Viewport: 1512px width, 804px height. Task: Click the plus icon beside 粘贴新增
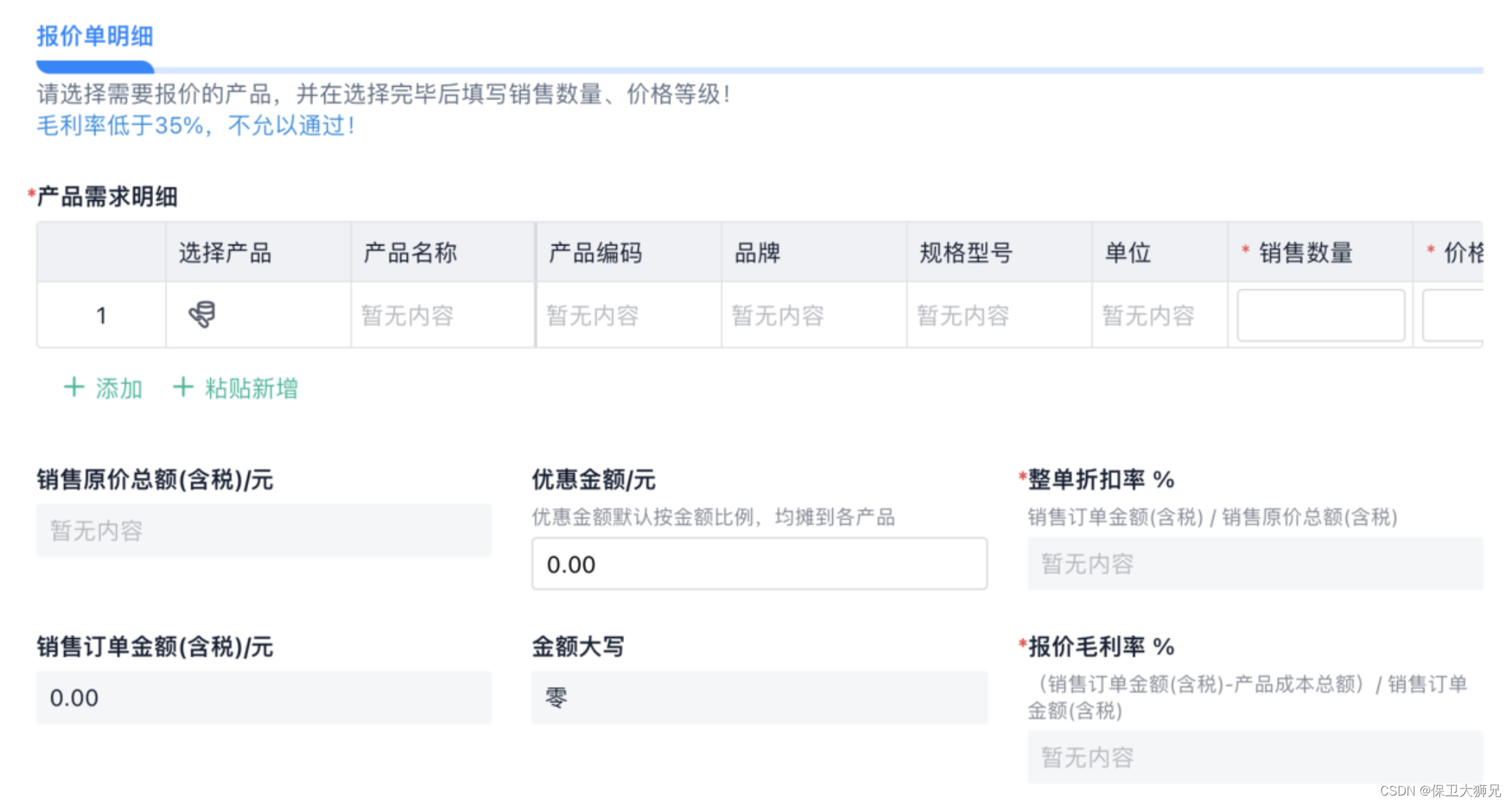(x=183, y=387)
